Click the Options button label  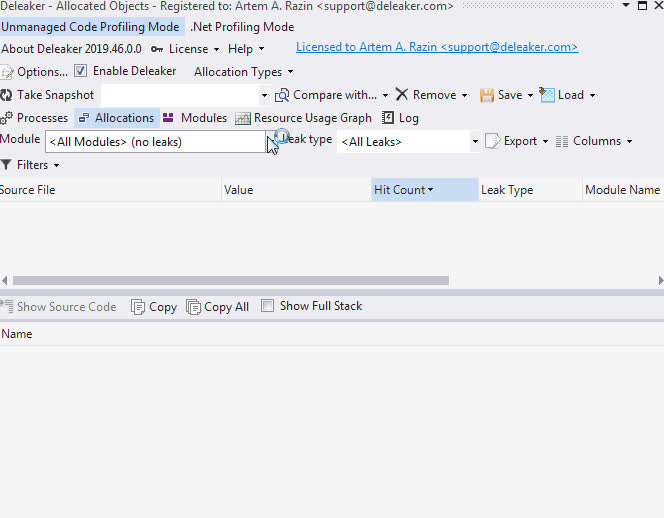(42, 72)
